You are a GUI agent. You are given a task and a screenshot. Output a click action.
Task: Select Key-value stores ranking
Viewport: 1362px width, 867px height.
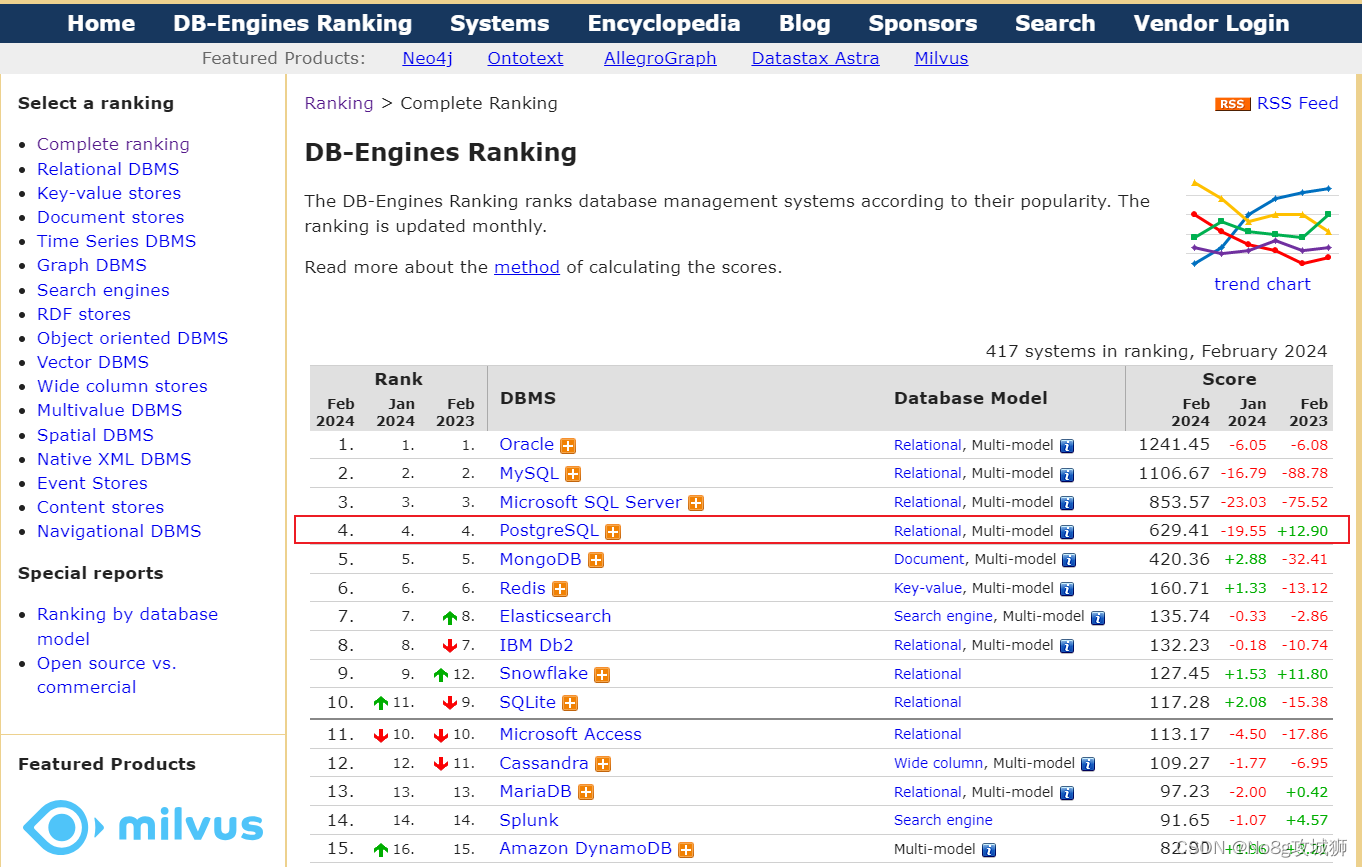109,193
